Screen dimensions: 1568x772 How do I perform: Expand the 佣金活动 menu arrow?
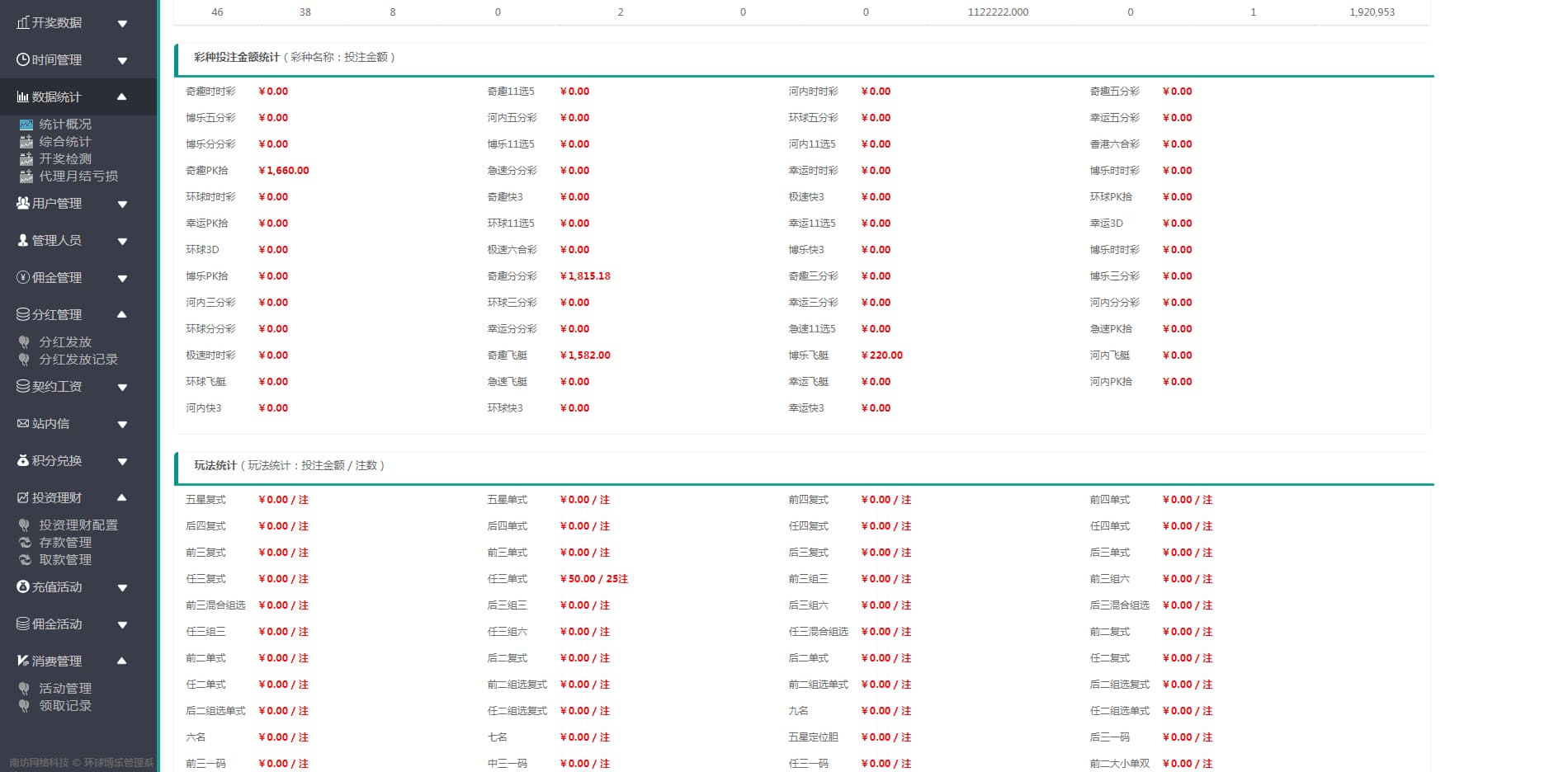(122, 624)
